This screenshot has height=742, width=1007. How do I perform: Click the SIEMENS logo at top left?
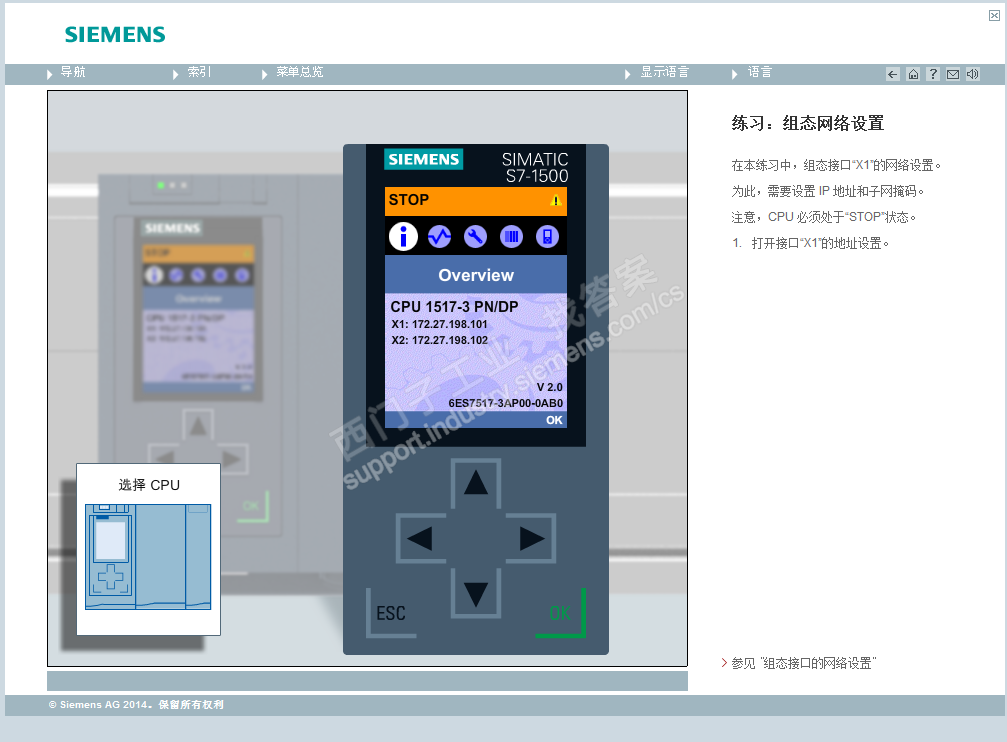(x=115, y=35)
